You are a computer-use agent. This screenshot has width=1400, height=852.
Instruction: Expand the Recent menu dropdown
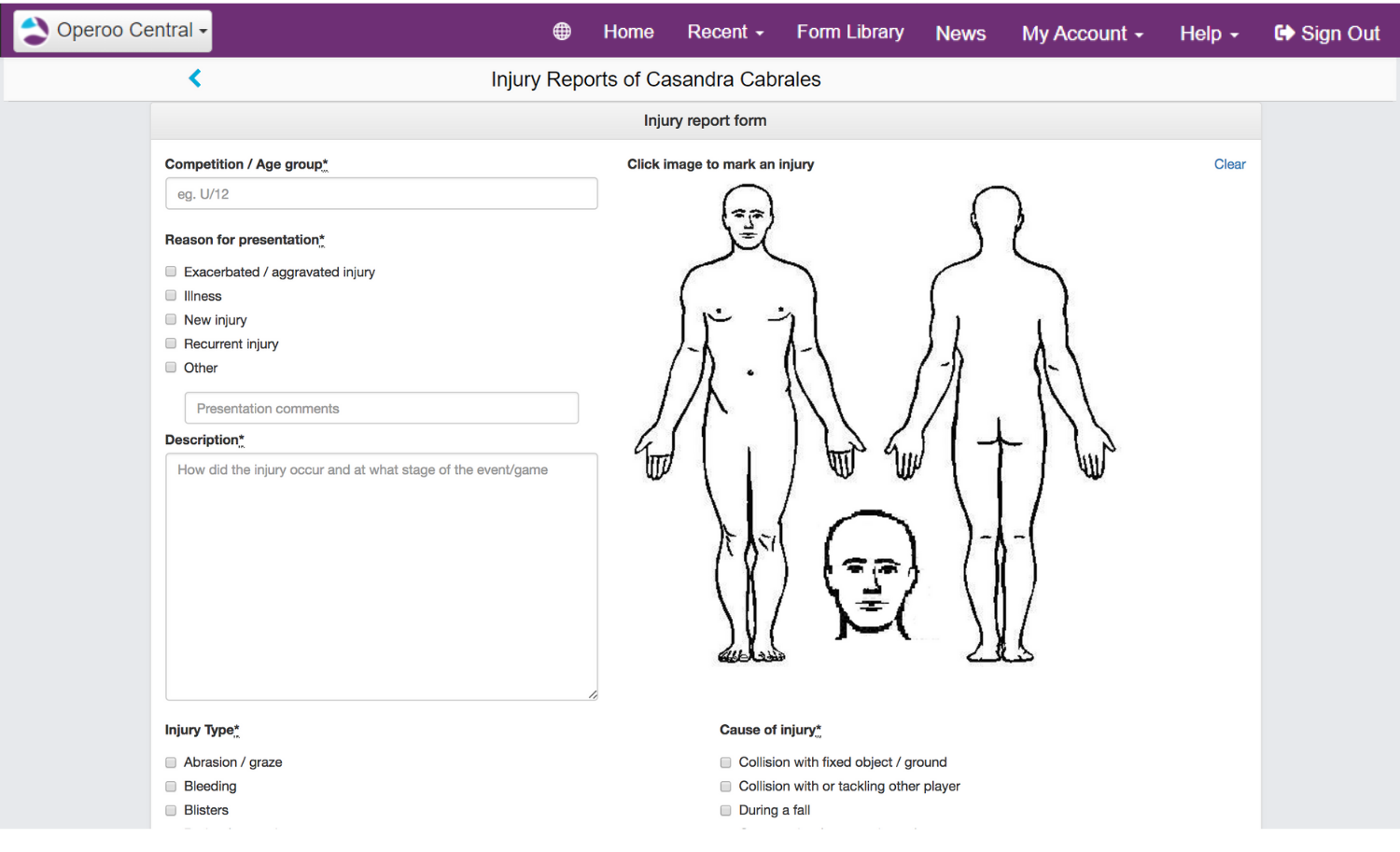click(x=725, y=32)
